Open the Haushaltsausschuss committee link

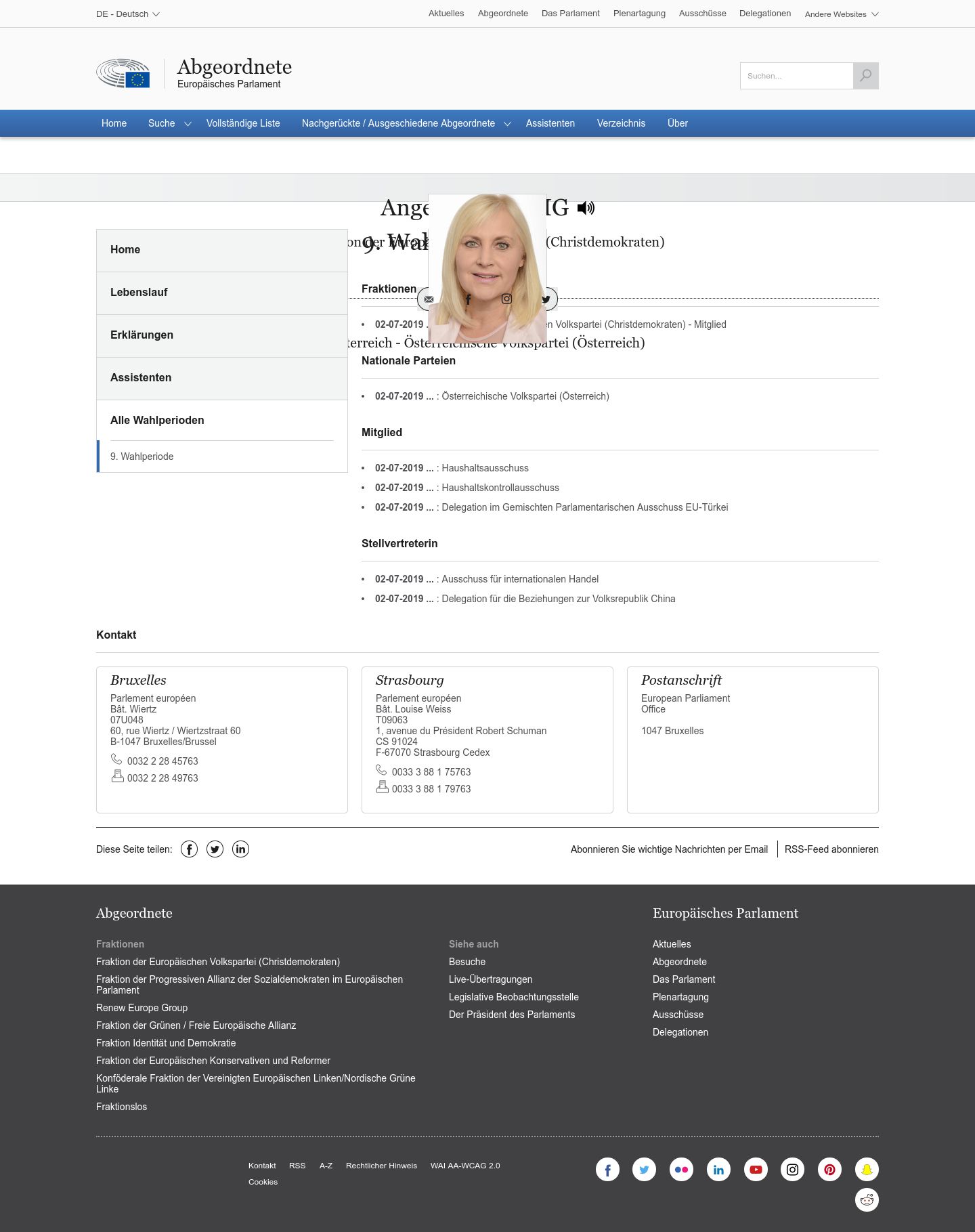point(485,468)
